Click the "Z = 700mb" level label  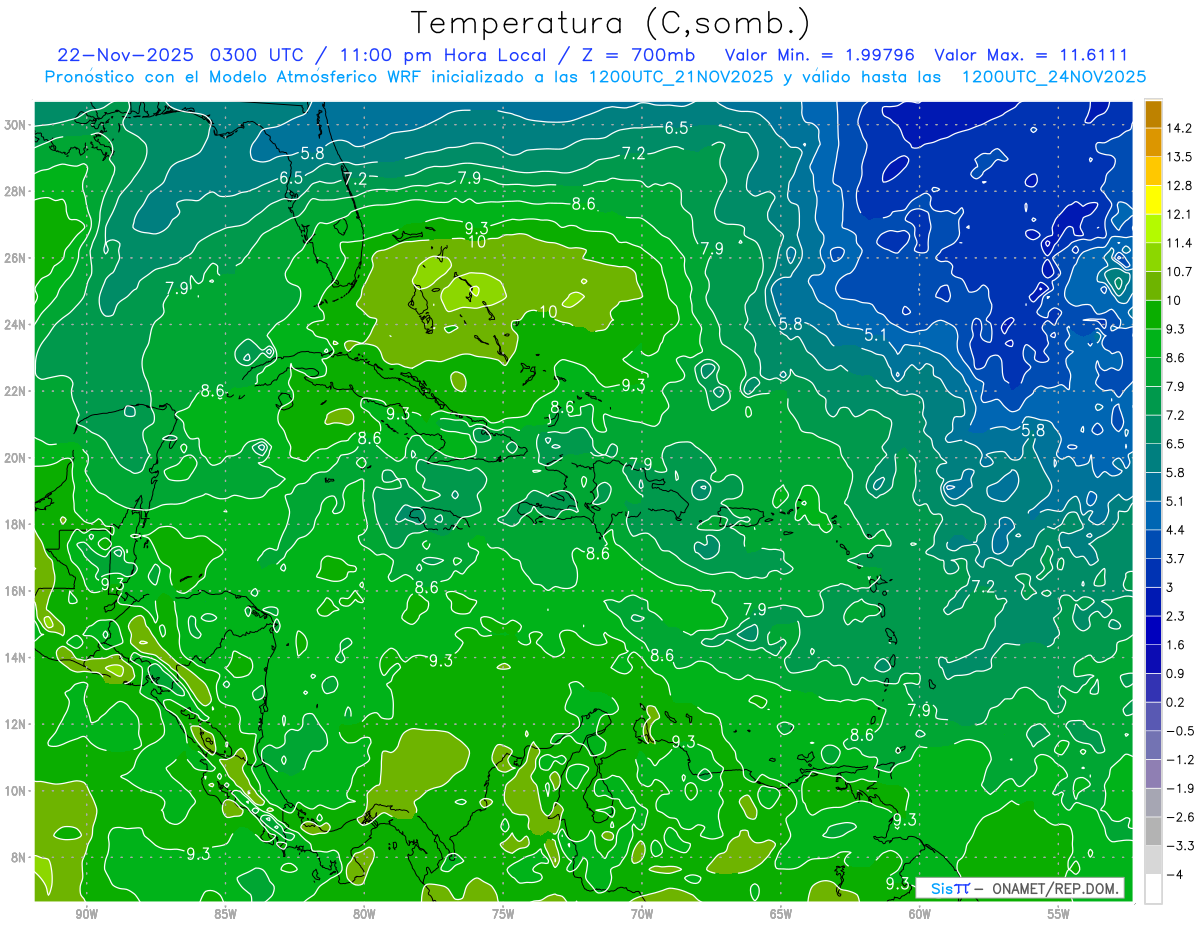point(636,55)
